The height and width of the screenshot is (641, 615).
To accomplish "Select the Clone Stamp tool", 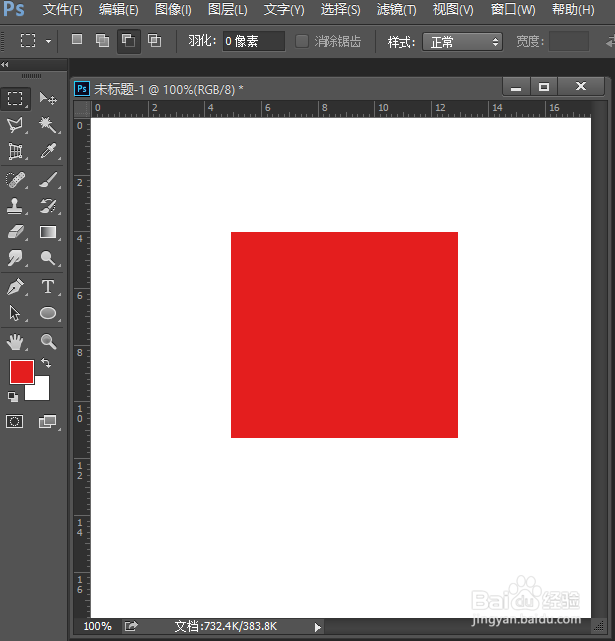I will pyautogui.click(x=15, y=206).
